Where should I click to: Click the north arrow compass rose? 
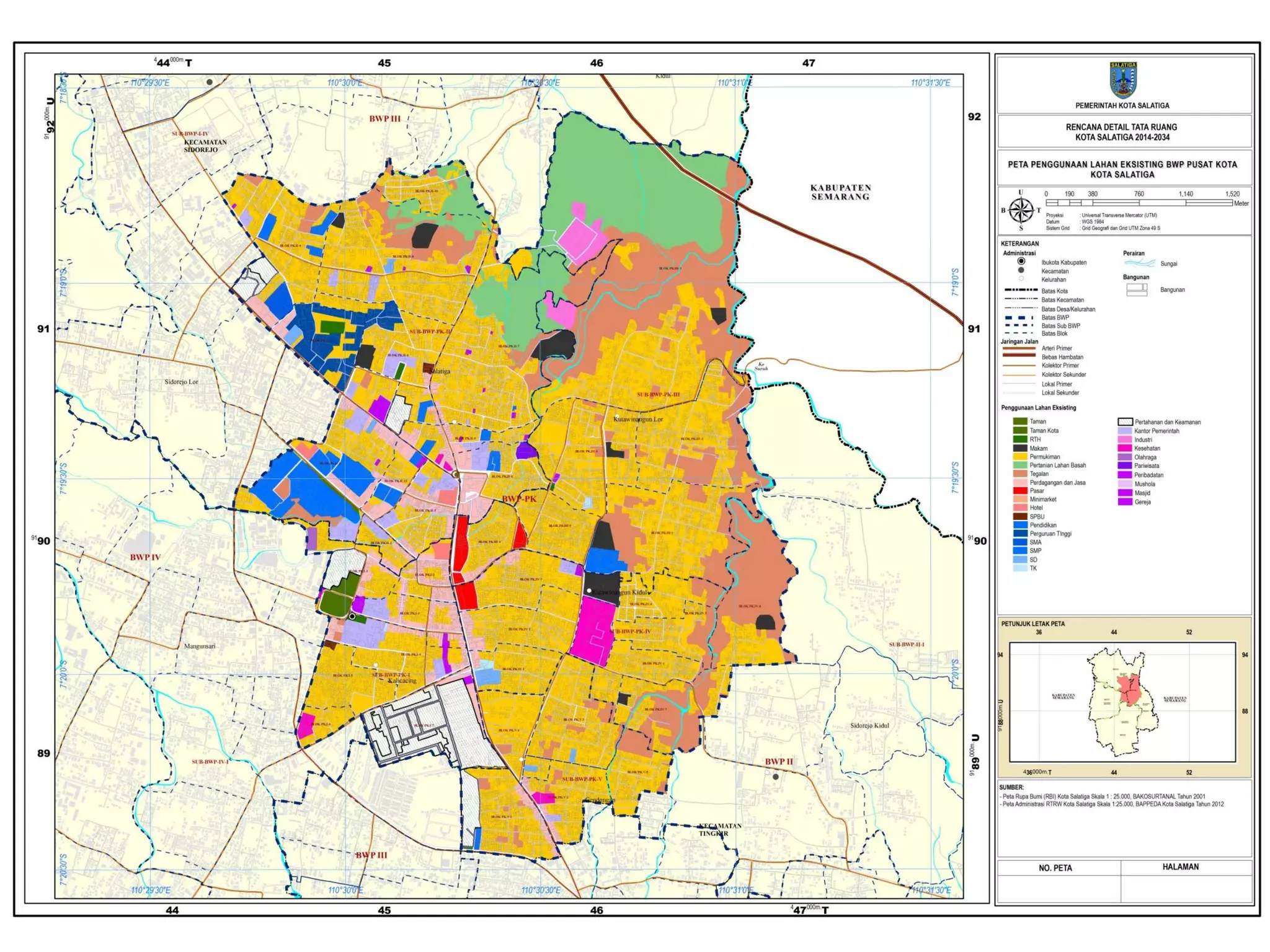tap(1020, 210)
